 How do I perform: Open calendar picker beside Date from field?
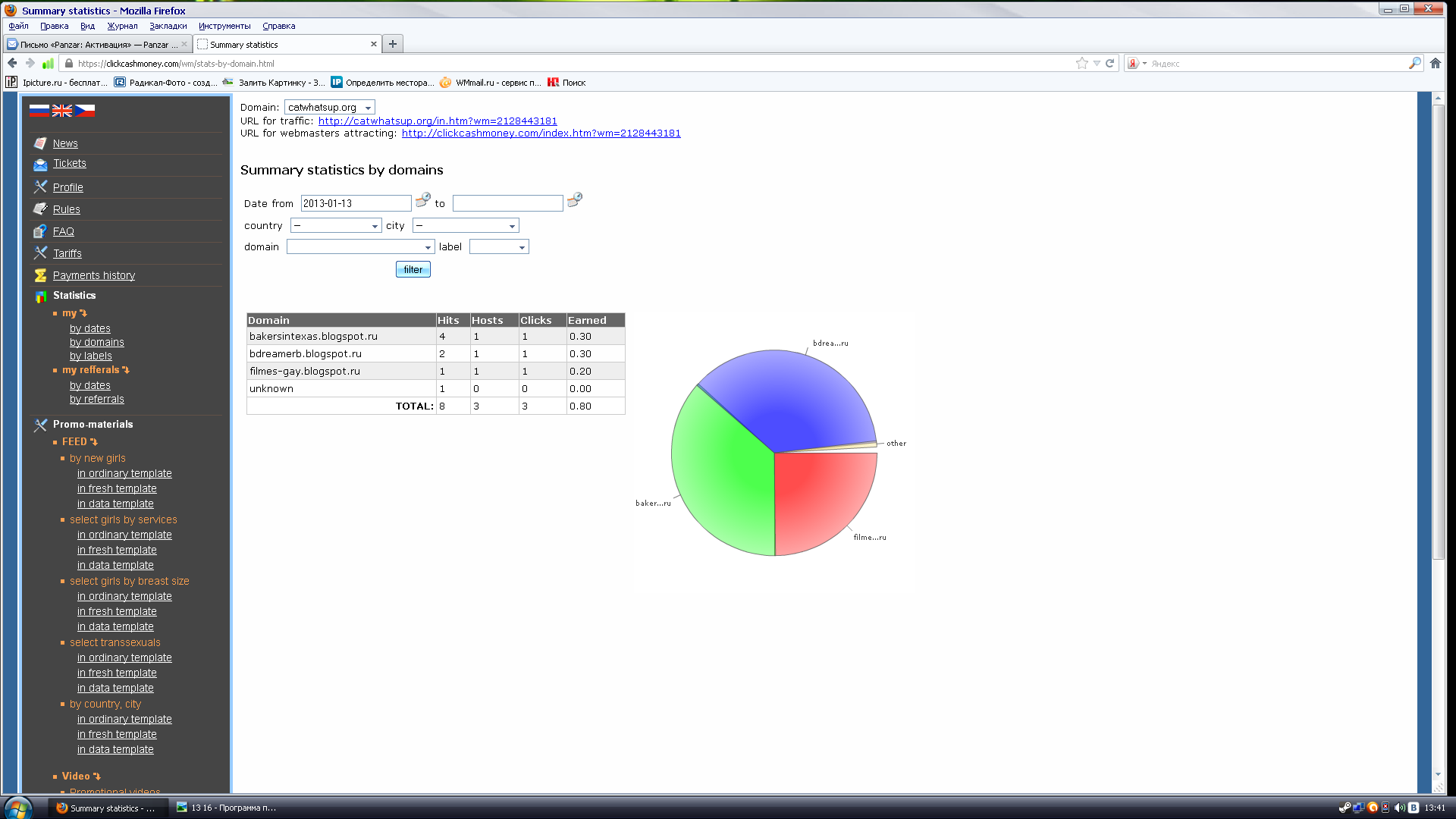coord(423,200)
